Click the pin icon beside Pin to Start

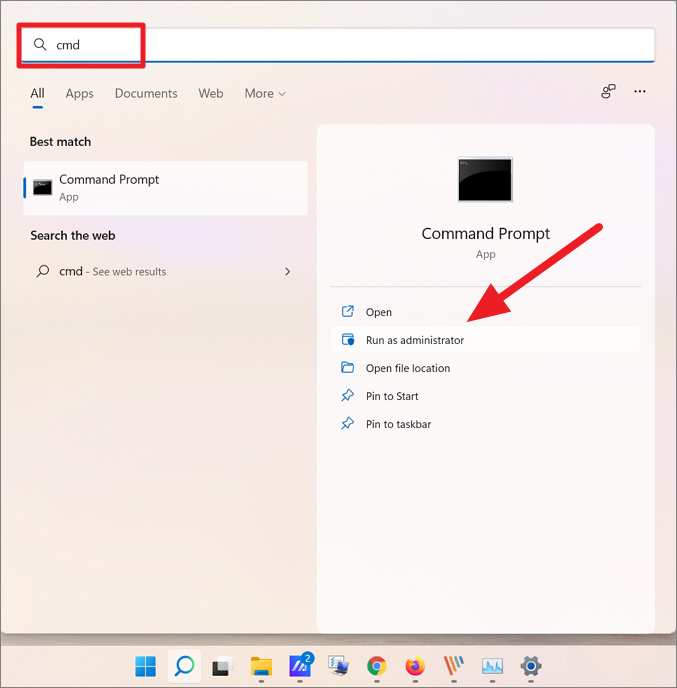347,396
